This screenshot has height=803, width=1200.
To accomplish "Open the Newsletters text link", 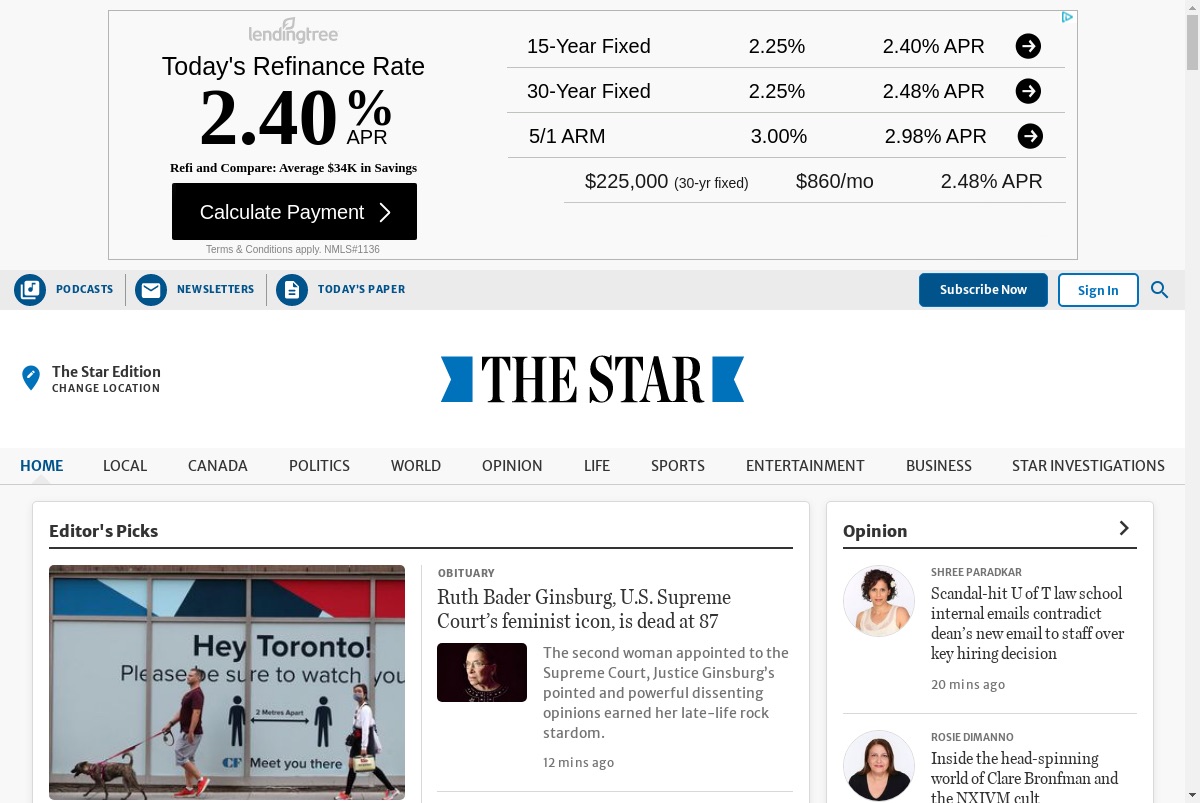I will [215, 289].
